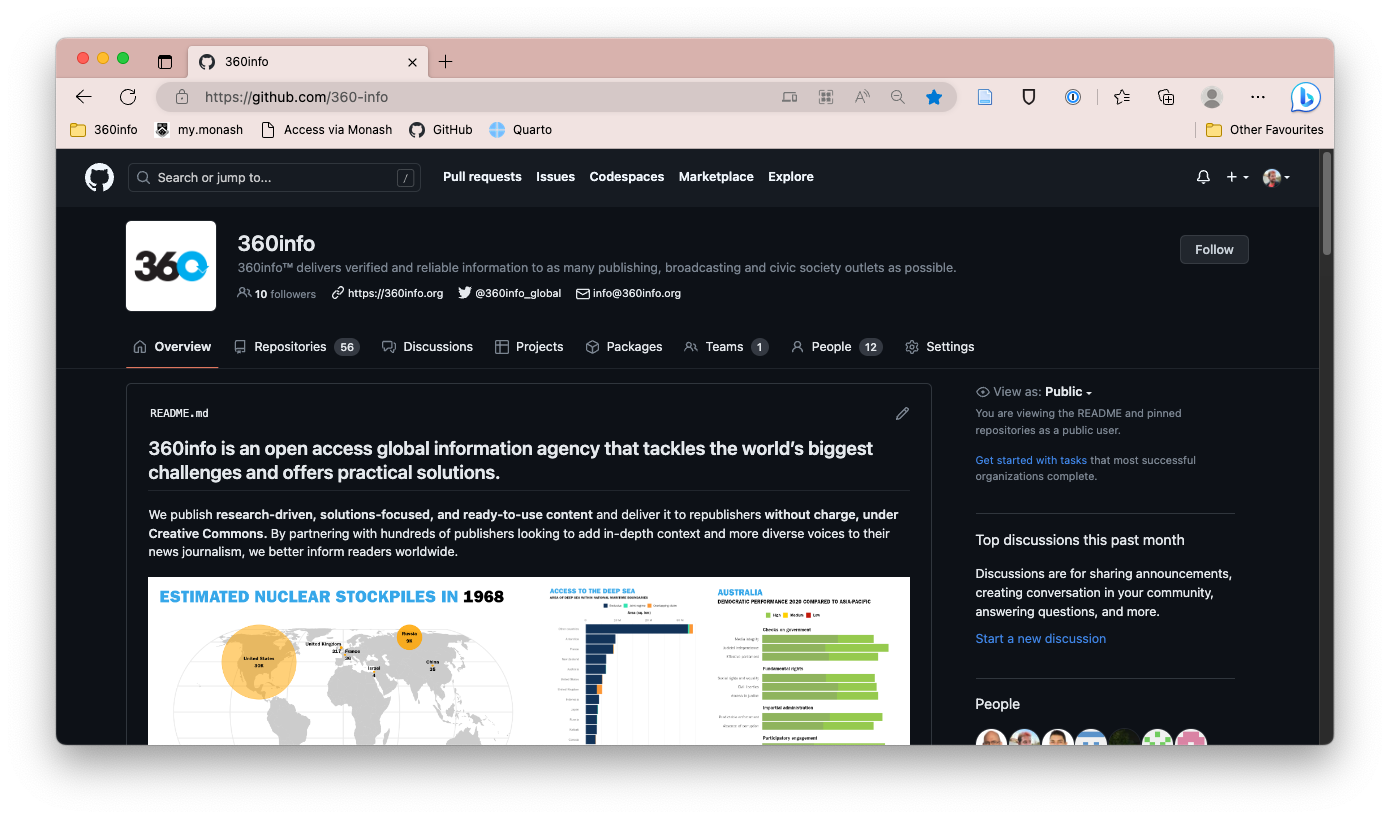The width and height of the screenshot is (1390, 819).
Task: Open the tab actions icon left of tab
Action: (x=165, y=62)
